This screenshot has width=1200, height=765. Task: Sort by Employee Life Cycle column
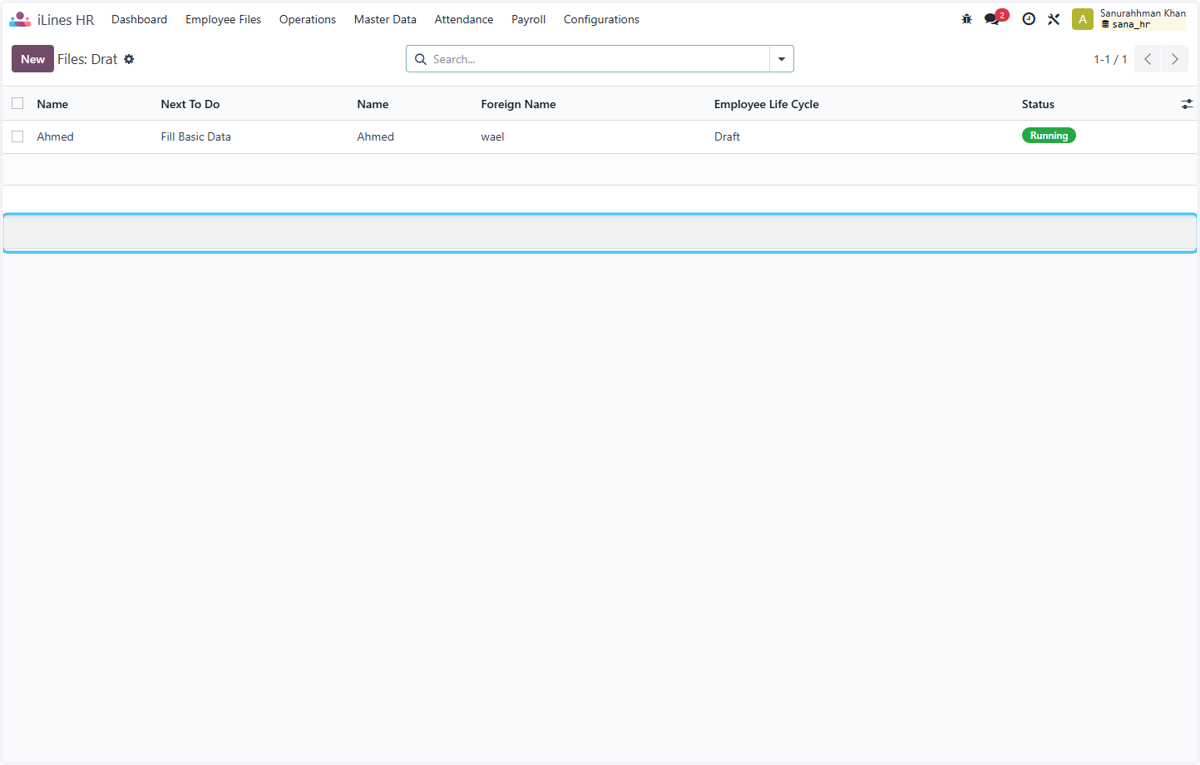point(766,104)
